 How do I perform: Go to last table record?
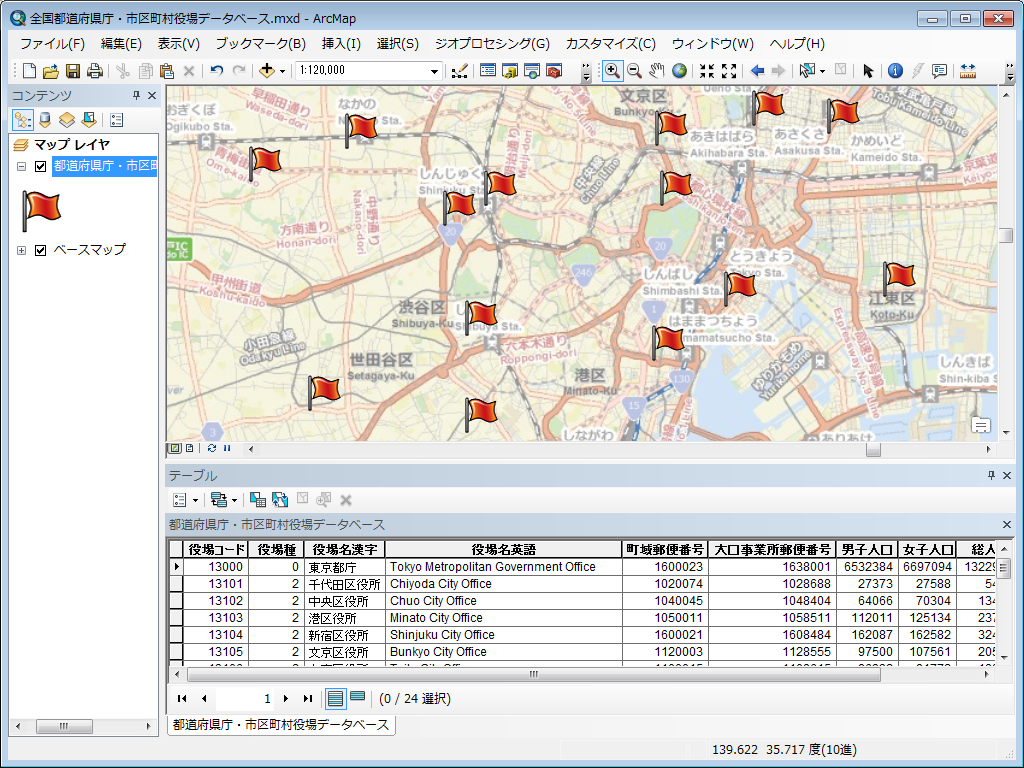click(x=308, y=699)
